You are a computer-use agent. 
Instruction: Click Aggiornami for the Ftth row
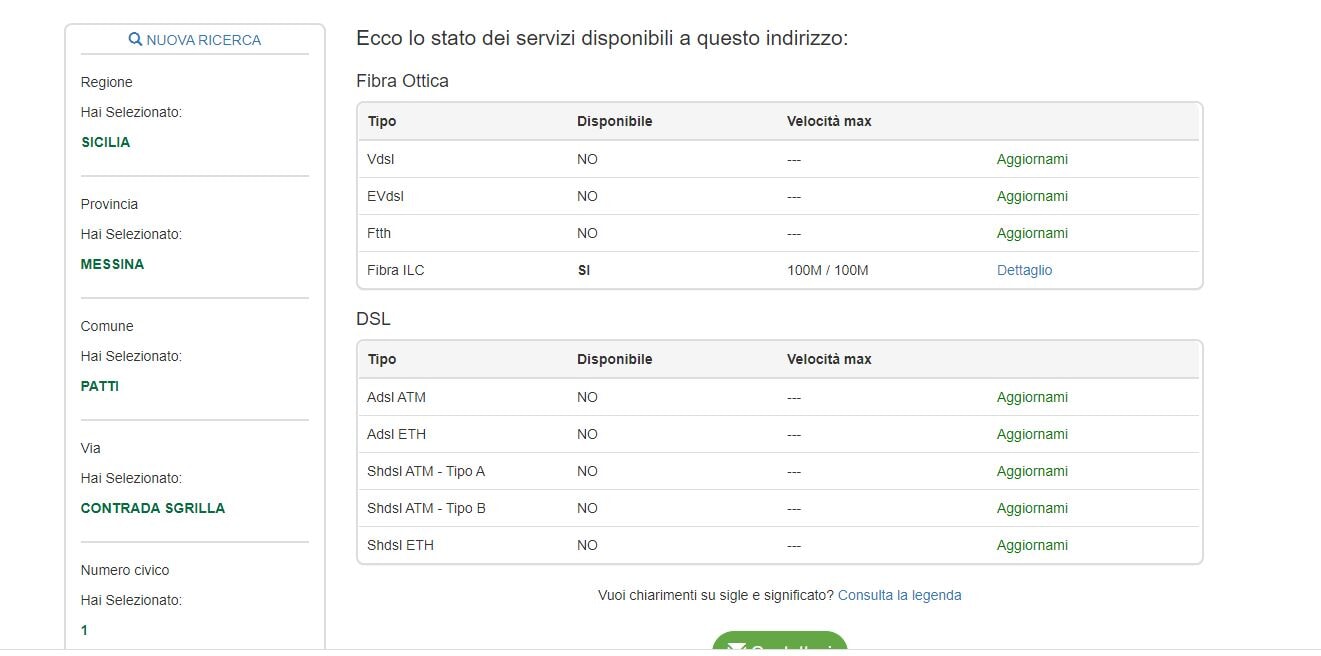1032,233
